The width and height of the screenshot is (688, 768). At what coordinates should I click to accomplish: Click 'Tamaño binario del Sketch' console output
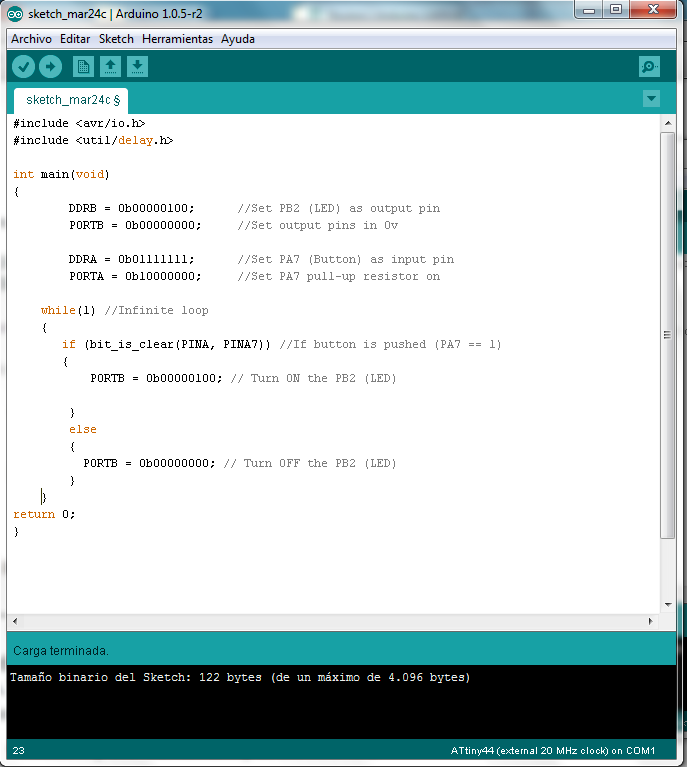click(240, 677)
